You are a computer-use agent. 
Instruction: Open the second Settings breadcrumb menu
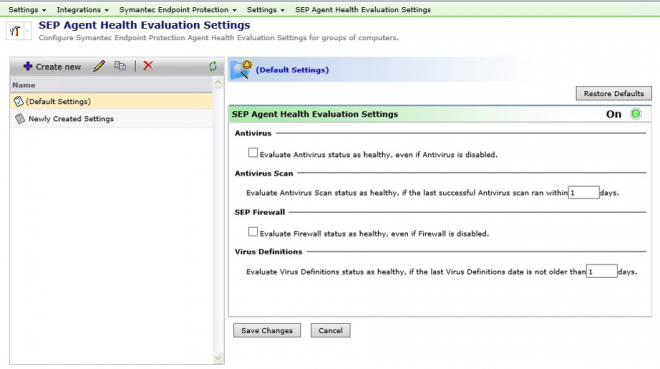point(266,9)
